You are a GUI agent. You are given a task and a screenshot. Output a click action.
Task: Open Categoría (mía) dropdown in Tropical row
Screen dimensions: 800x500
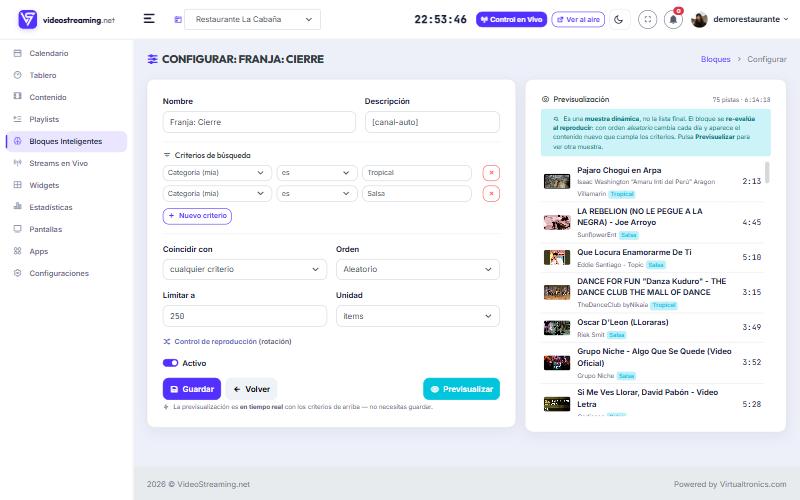coord(217,173)
